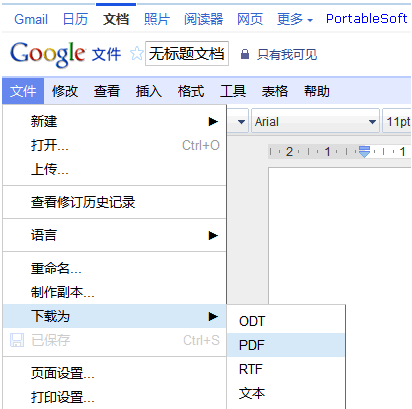Viewport: 412px width, 409px height.
Task: Open 页面设置... dialog
Action: [115, 373]
